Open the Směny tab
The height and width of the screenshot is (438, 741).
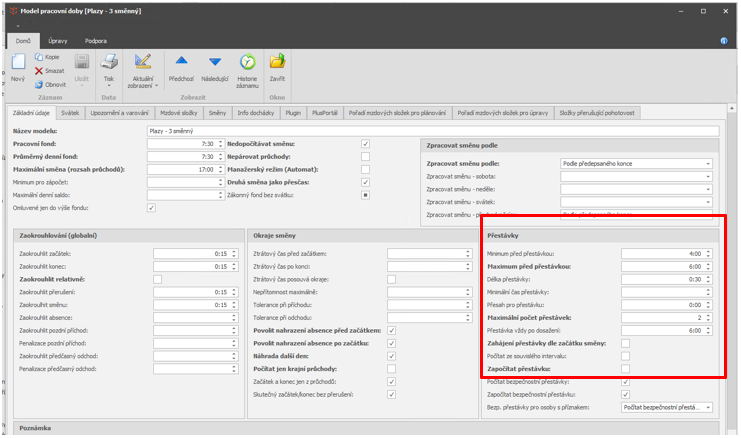217,113
